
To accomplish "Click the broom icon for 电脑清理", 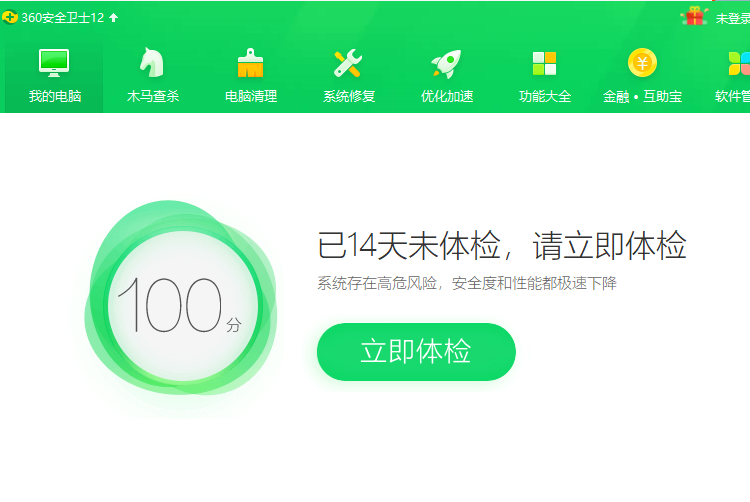I will tap(250, 64).
